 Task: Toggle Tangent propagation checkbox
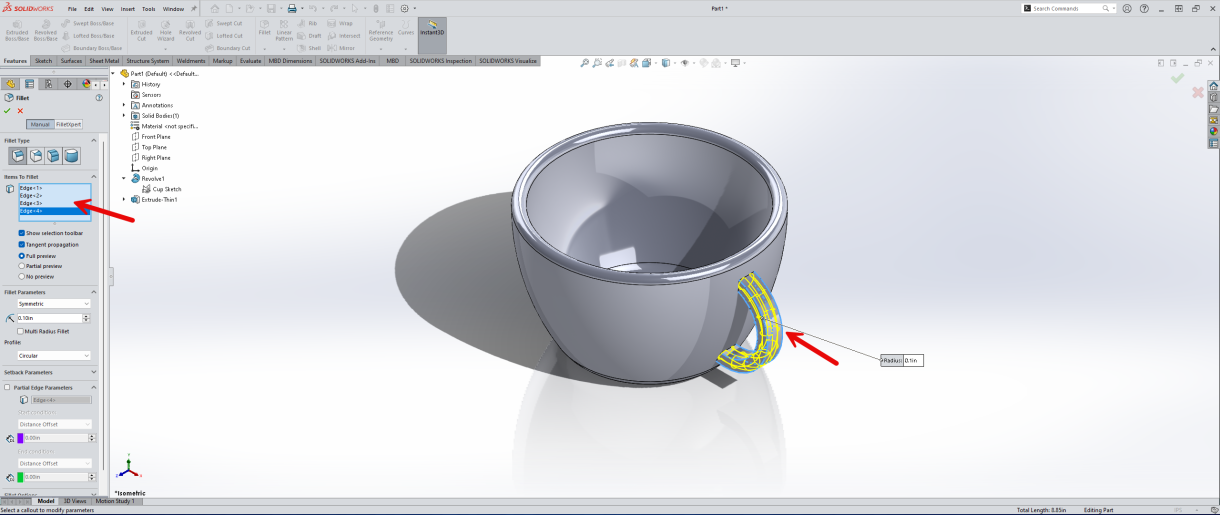click(22, 244)
